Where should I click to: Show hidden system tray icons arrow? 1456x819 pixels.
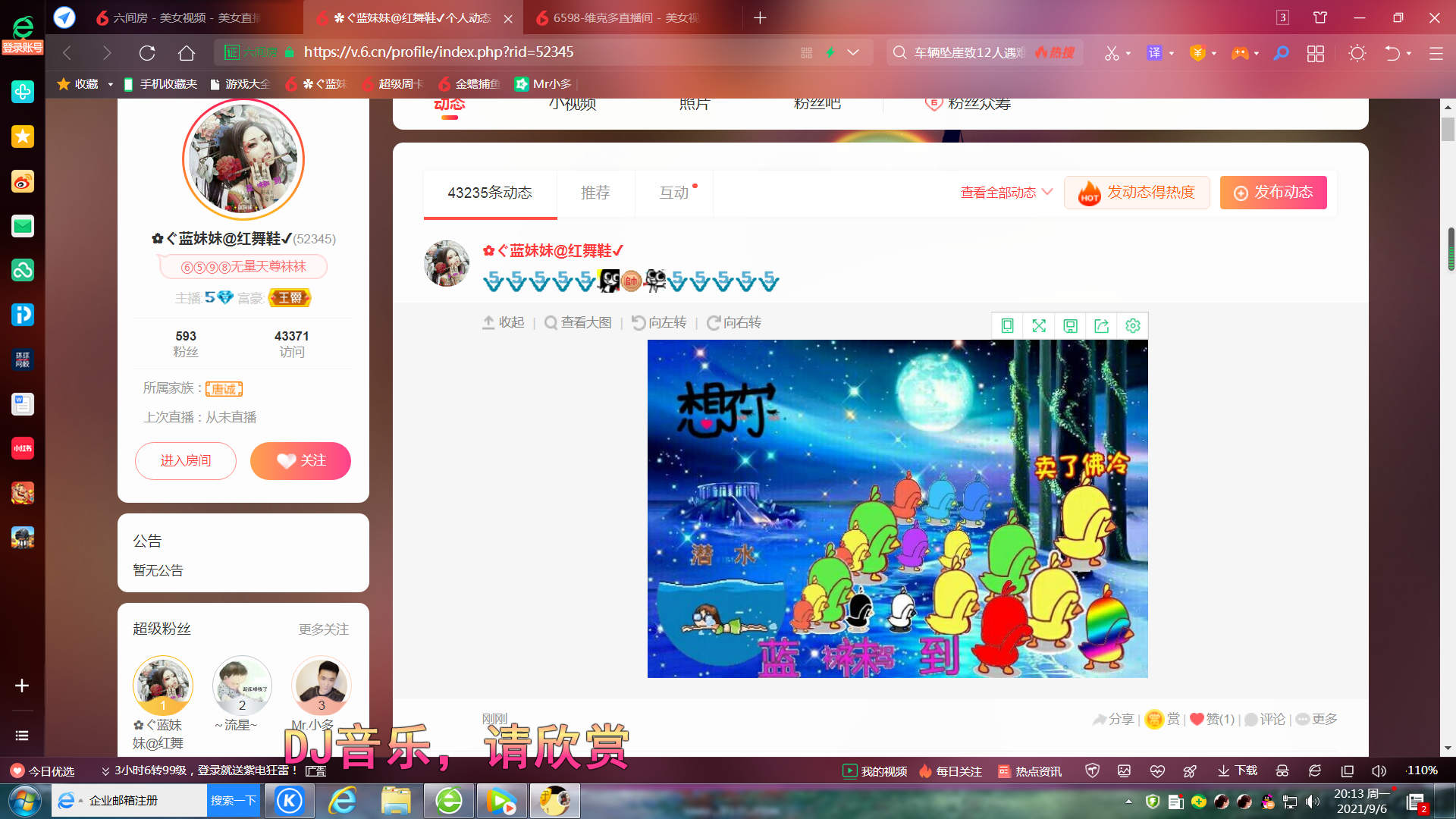(x=1128, y=801)
